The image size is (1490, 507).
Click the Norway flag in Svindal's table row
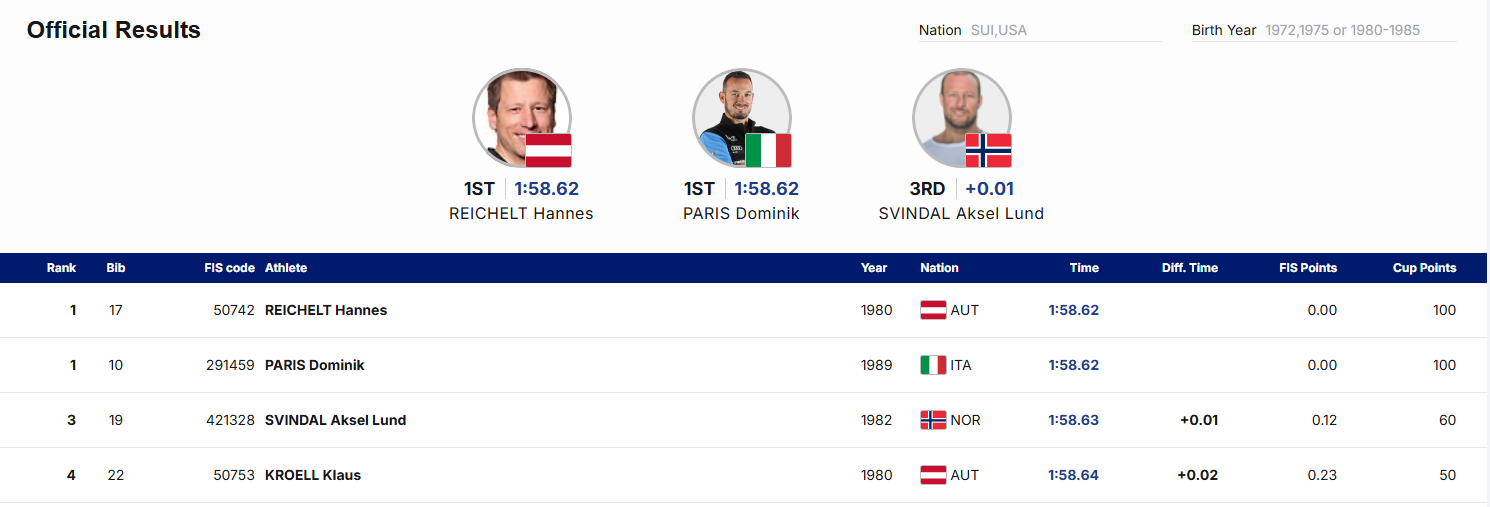click(x=933, y=420)
